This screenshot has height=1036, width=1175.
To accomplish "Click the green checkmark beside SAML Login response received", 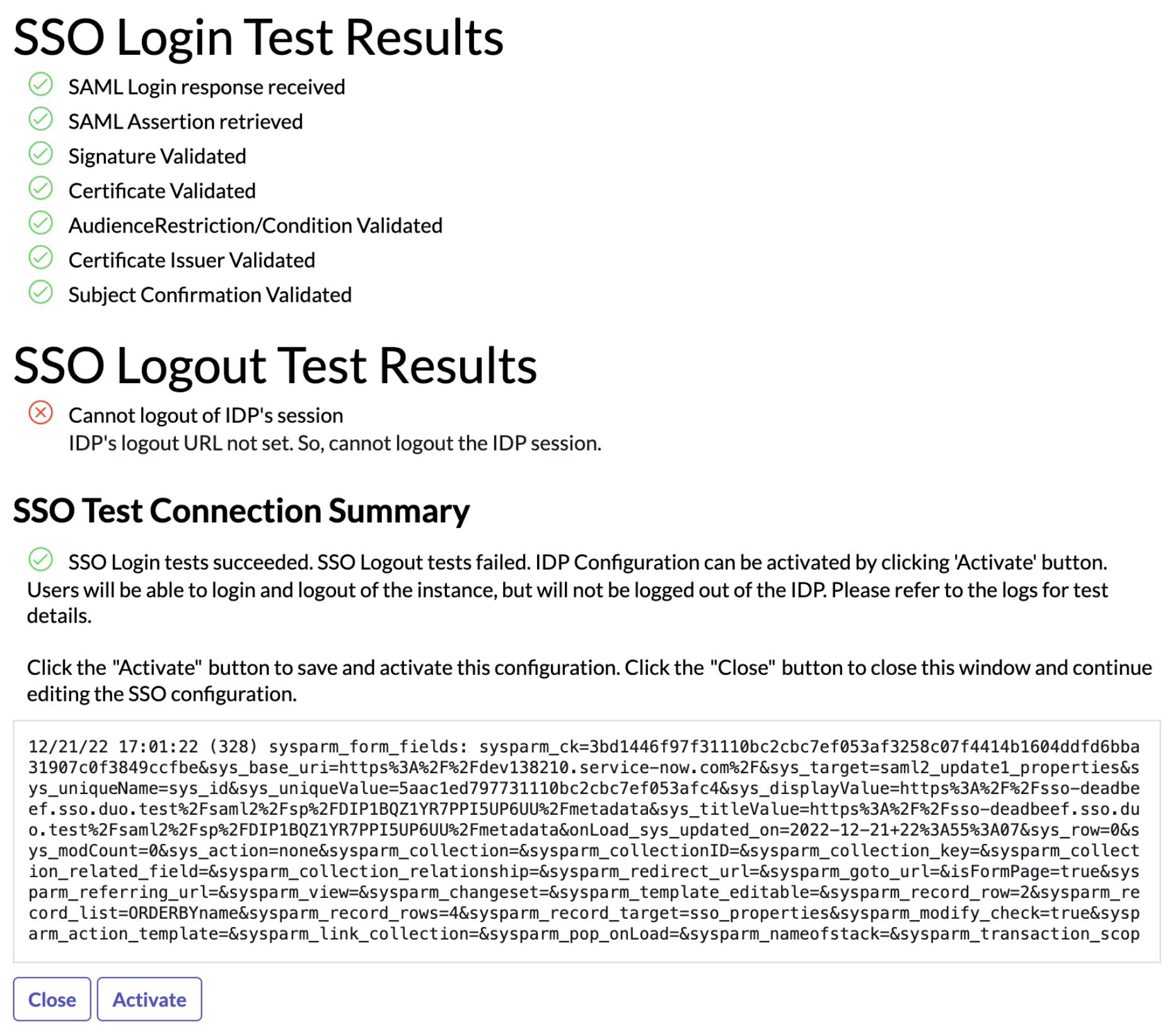I will pos(41,83).
